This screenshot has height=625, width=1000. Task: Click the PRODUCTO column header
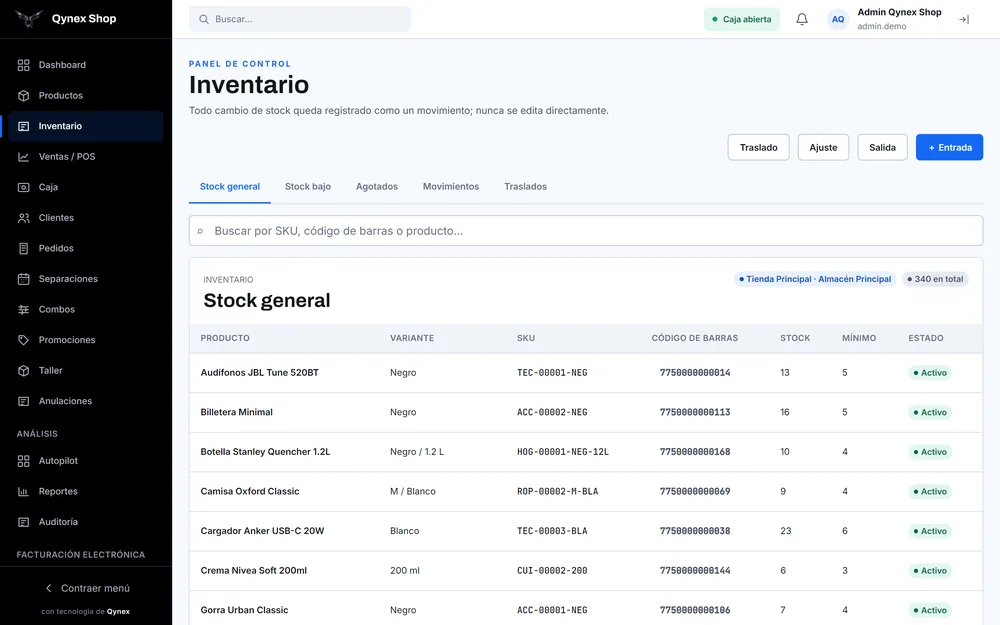click(225, 338)
